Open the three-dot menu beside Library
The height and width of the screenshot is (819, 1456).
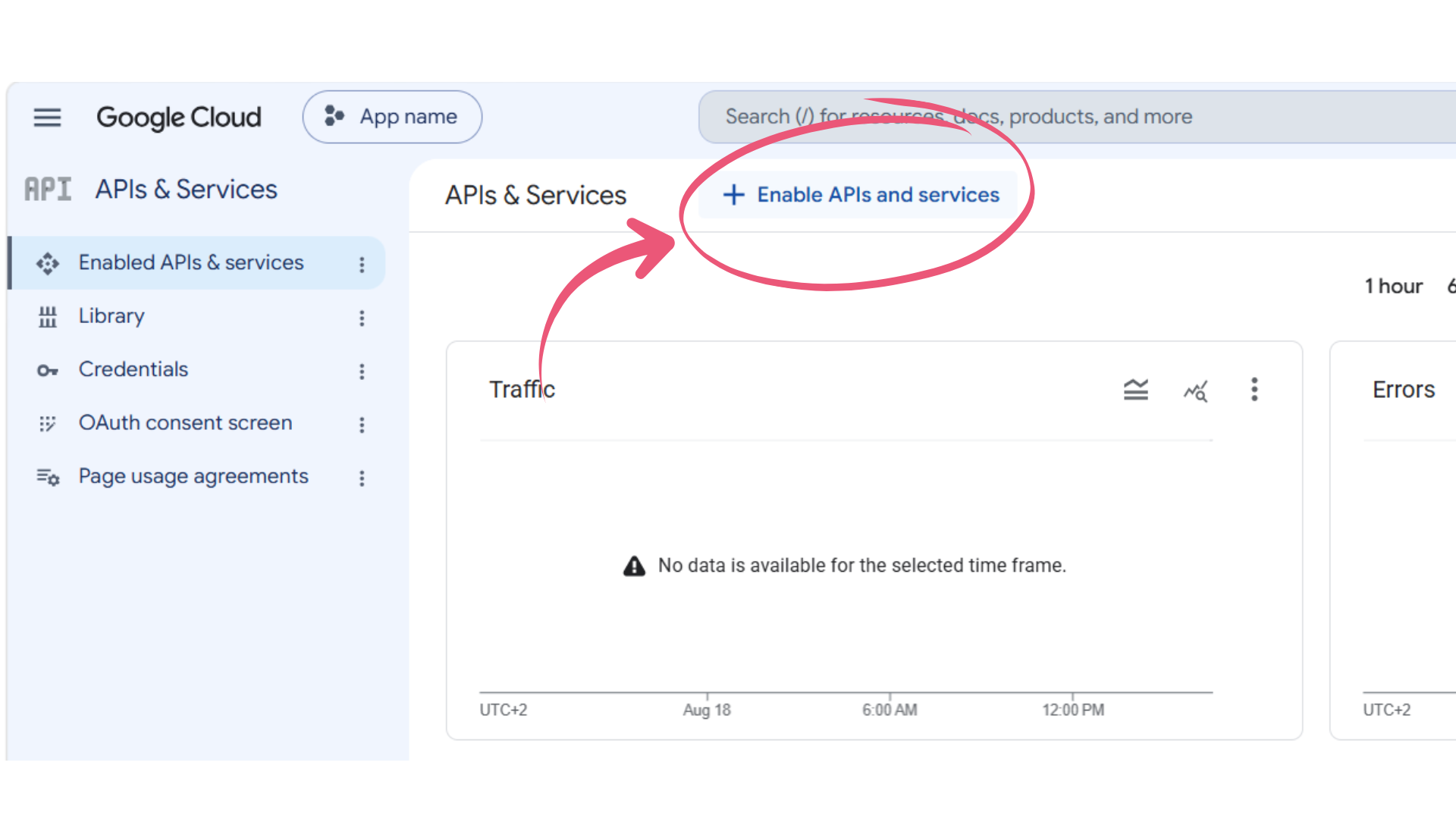(x=362, y=318)
